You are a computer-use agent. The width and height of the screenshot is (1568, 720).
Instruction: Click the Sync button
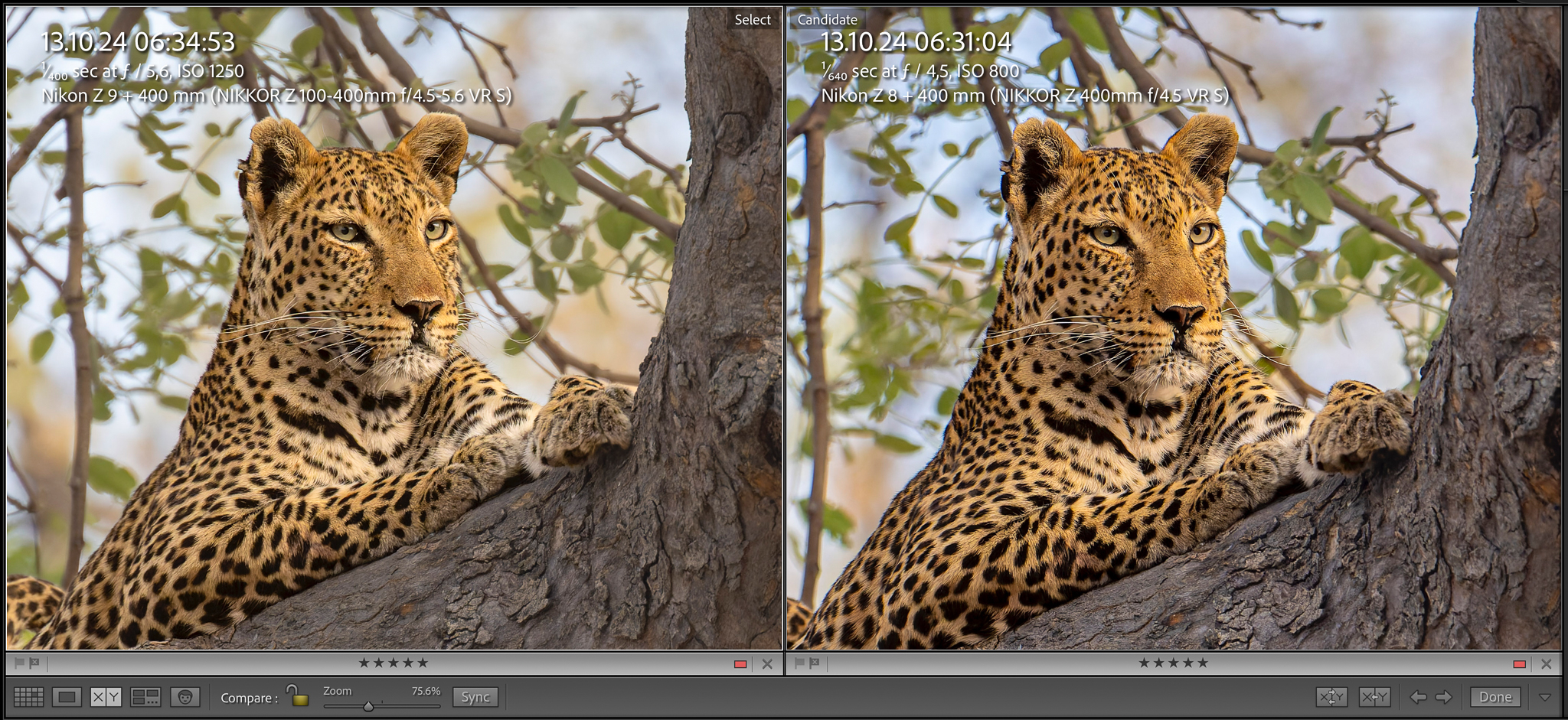click(475, 697)
